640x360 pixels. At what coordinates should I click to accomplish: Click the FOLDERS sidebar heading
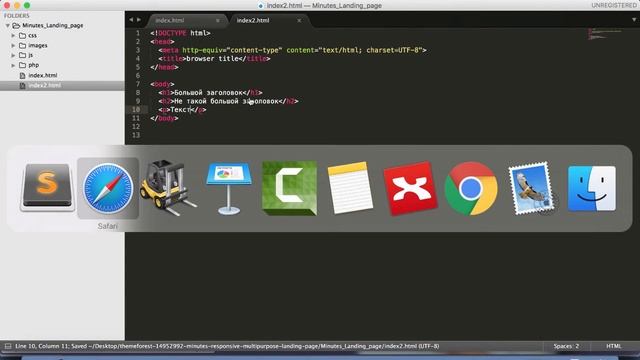click(17, 16)
